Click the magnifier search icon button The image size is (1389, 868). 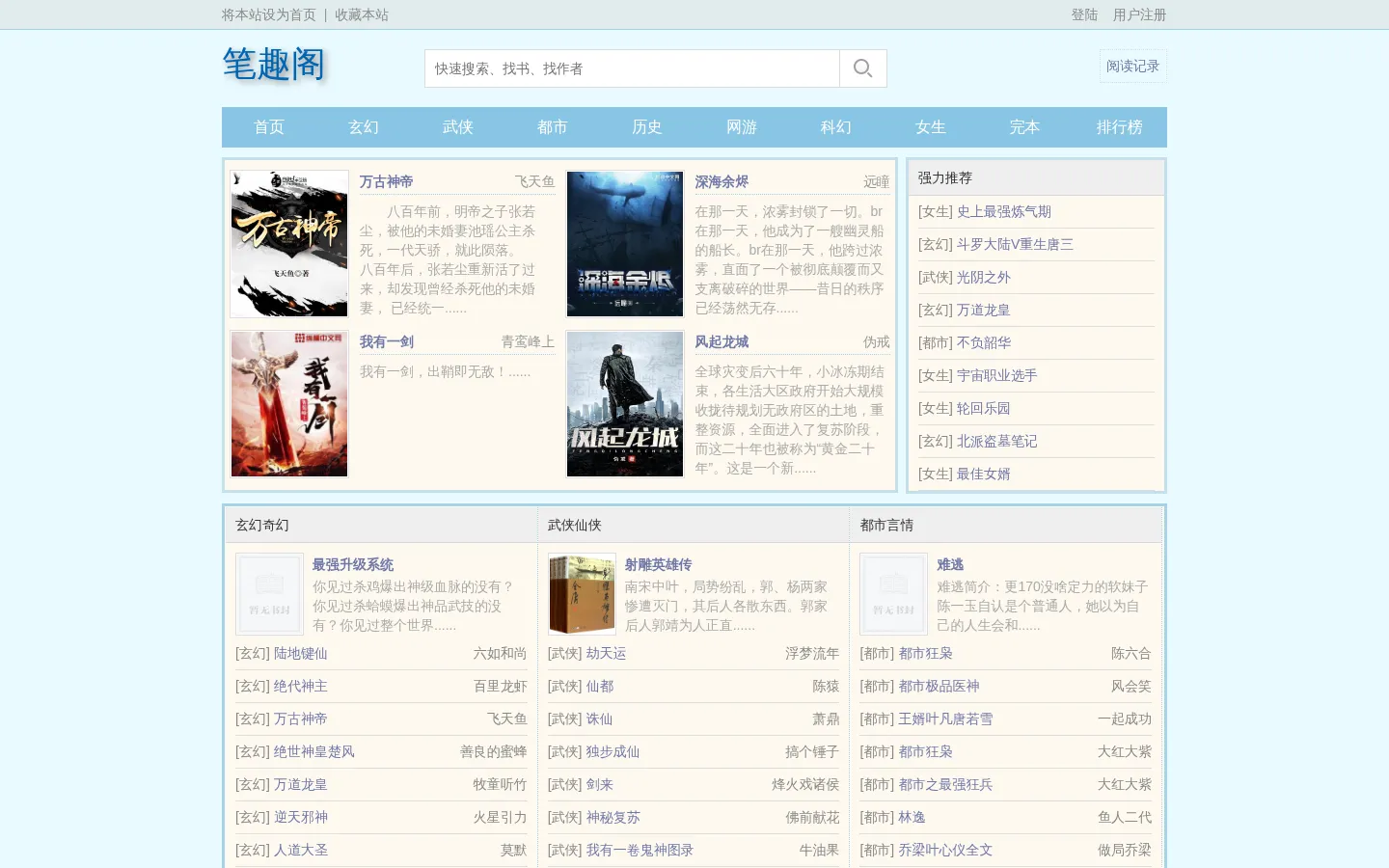point(863,68)
